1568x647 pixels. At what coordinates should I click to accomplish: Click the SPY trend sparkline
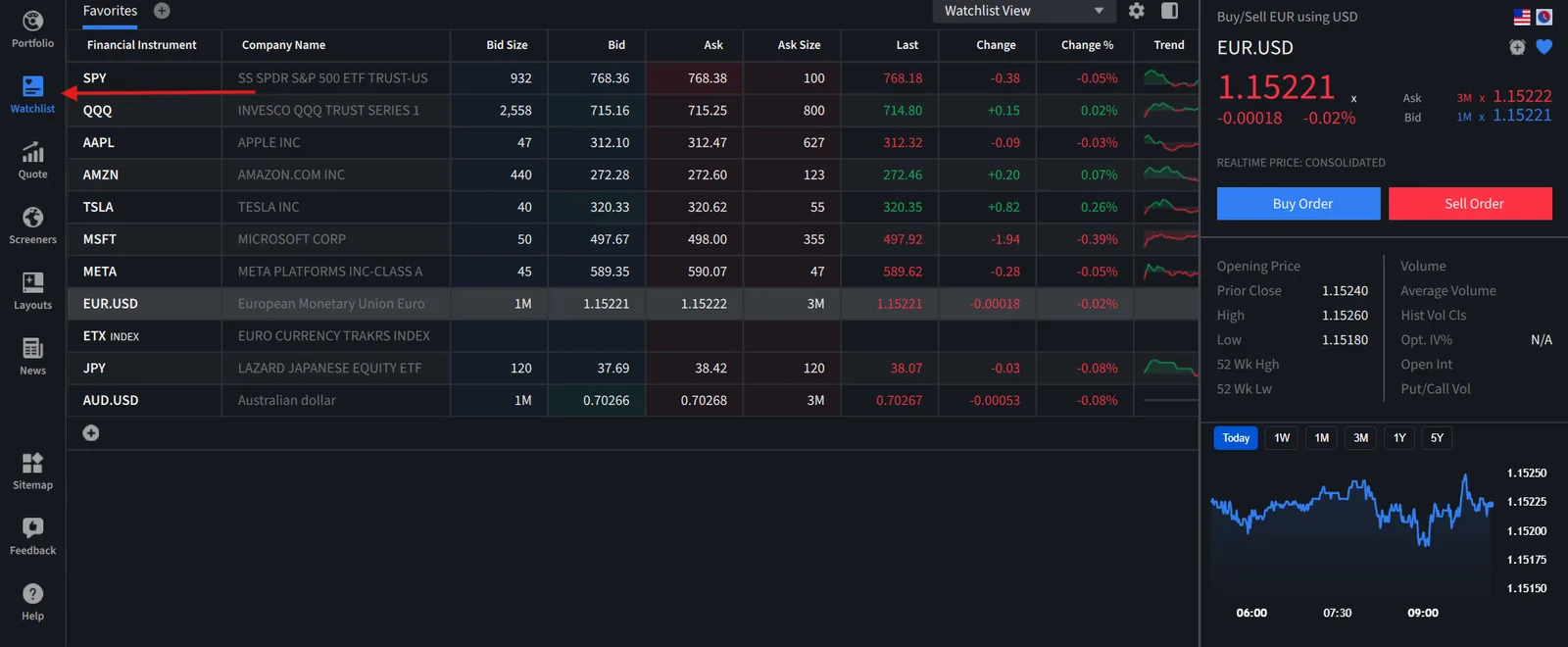pyautogui.click(x=1170, y=78)
